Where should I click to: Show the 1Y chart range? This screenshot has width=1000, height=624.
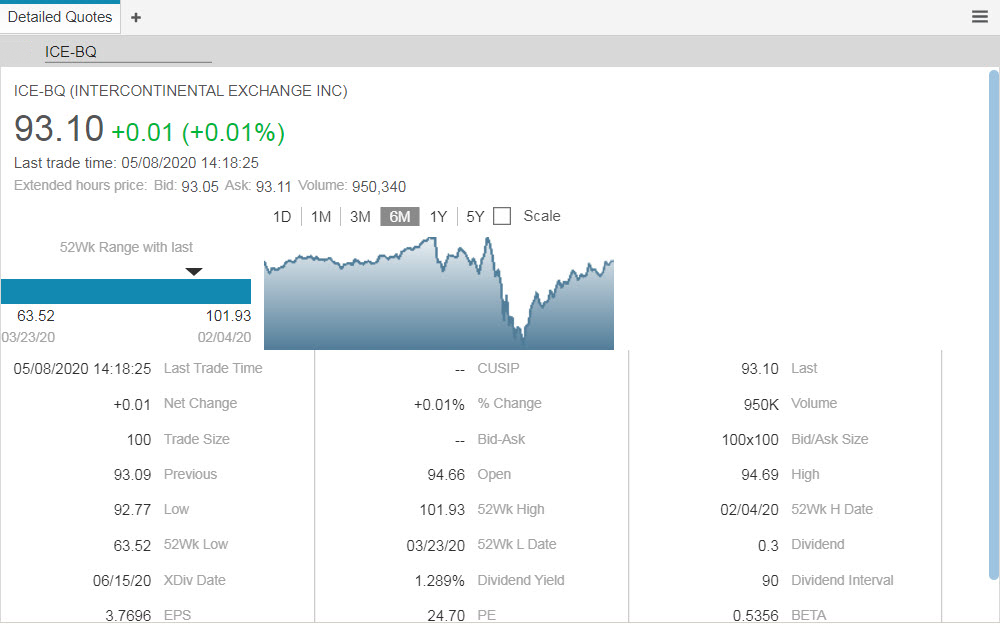click(438, 216)
